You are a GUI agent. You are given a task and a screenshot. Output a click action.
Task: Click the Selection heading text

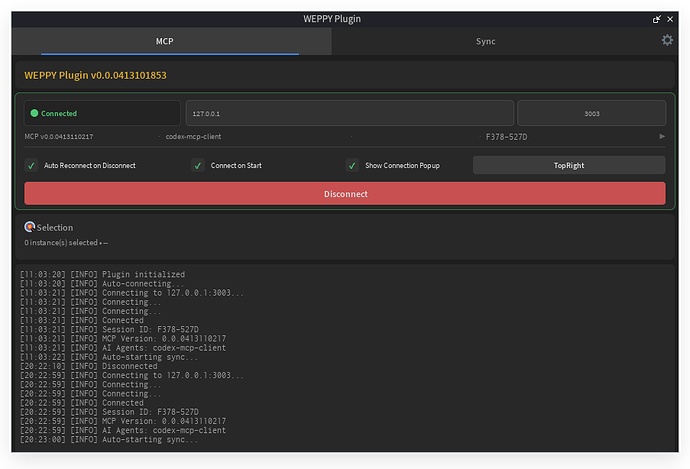pos(55,227)
